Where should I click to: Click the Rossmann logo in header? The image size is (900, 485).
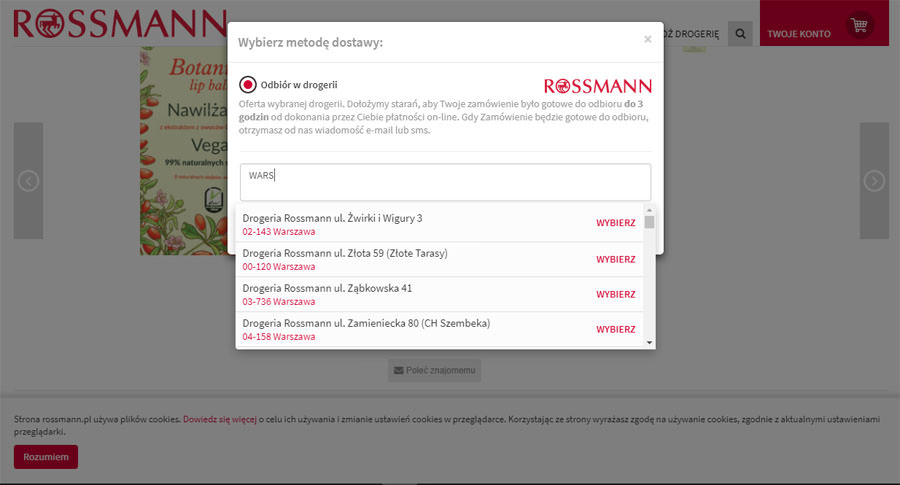[x=120, y=24]
